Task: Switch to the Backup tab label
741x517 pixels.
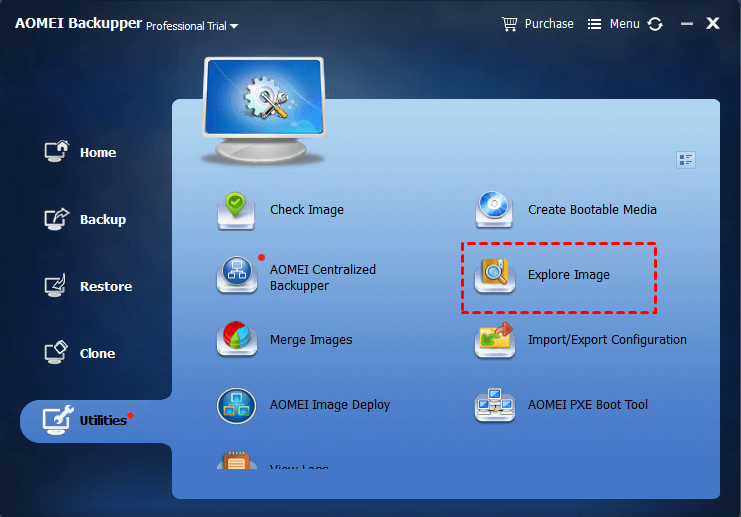Action: 103,220
